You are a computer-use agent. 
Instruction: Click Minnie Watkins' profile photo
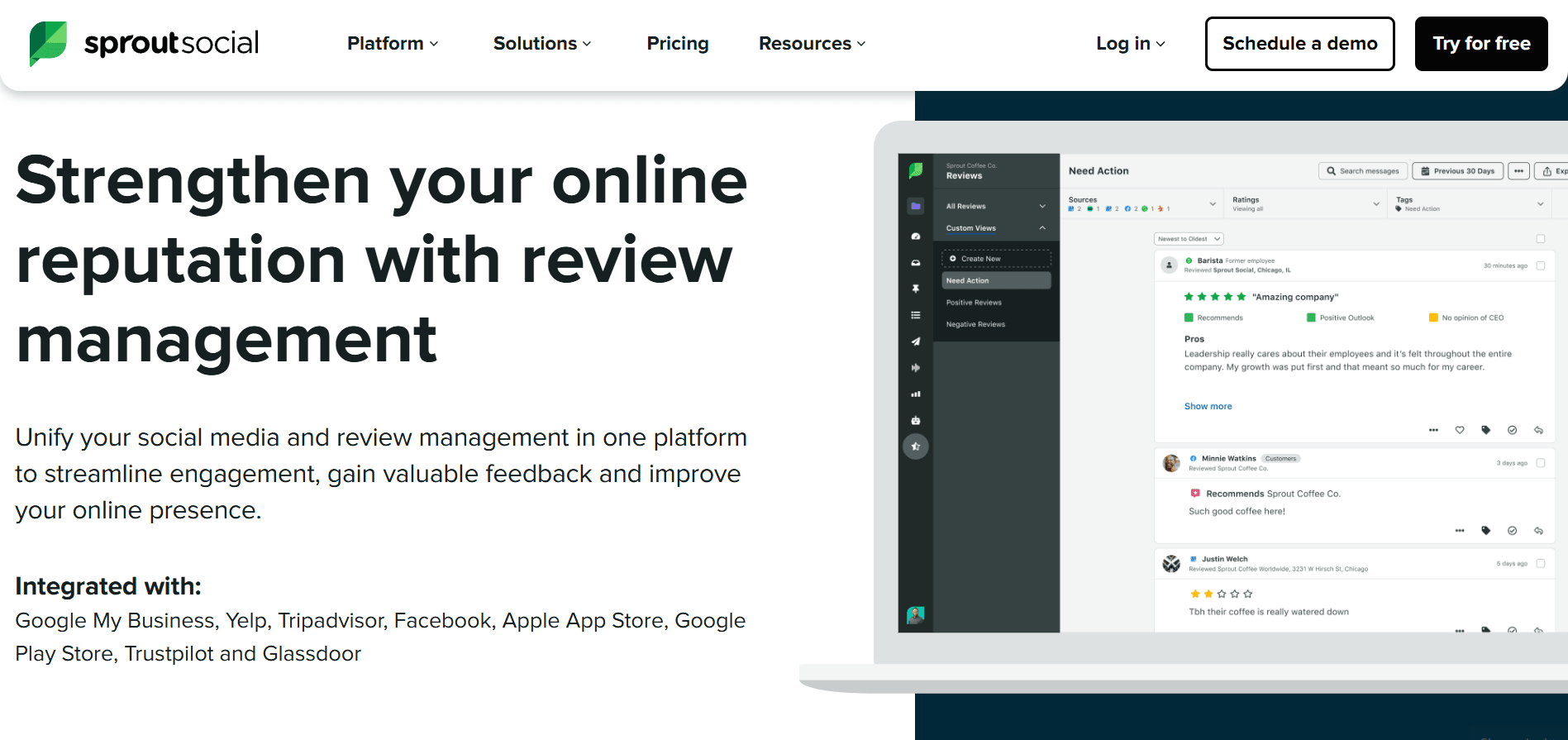point(1171,463)
